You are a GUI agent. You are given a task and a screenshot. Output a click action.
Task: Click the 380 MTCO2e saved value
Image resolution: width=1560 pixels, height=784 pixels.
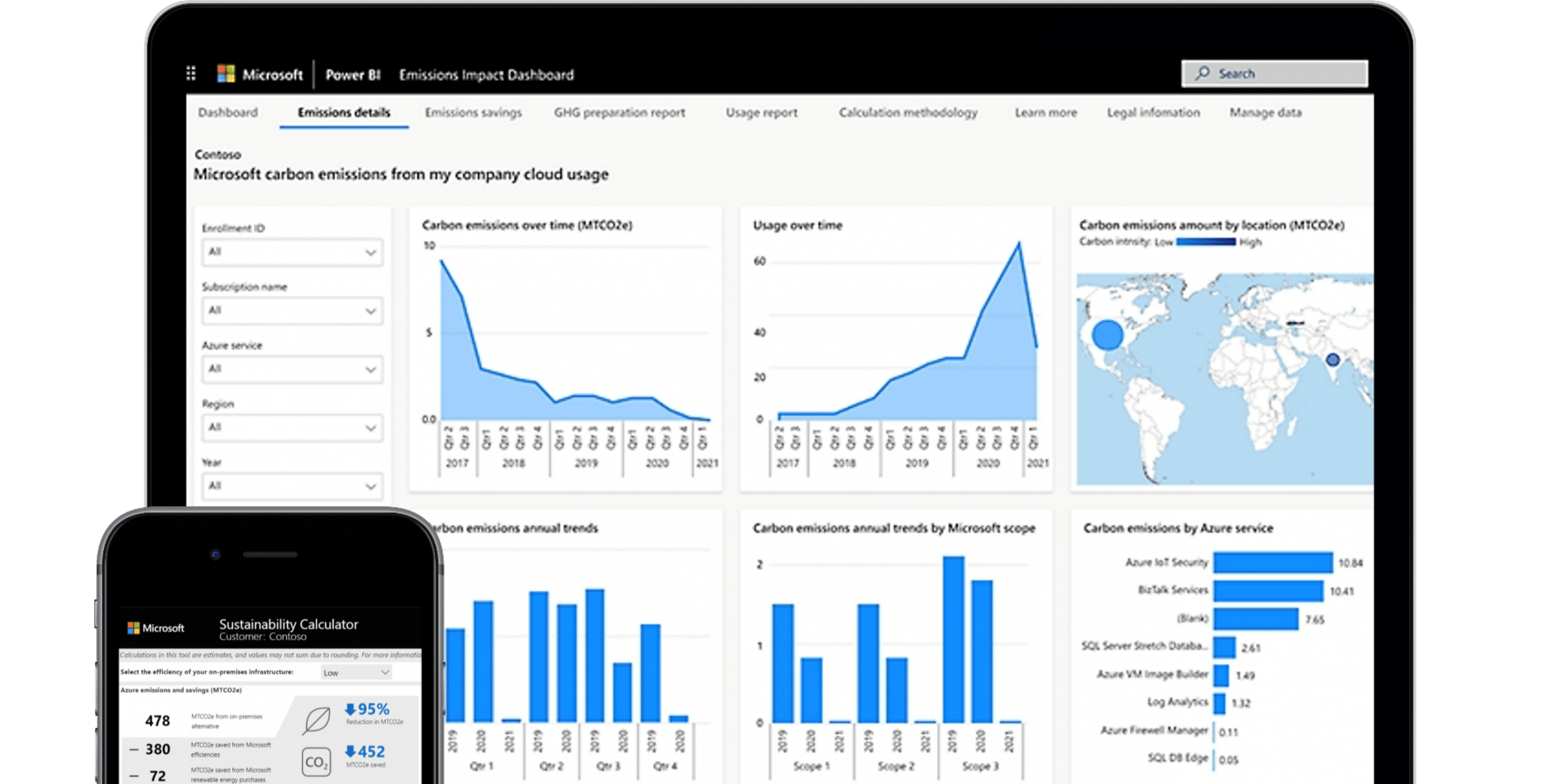click(x=157, y=749)
